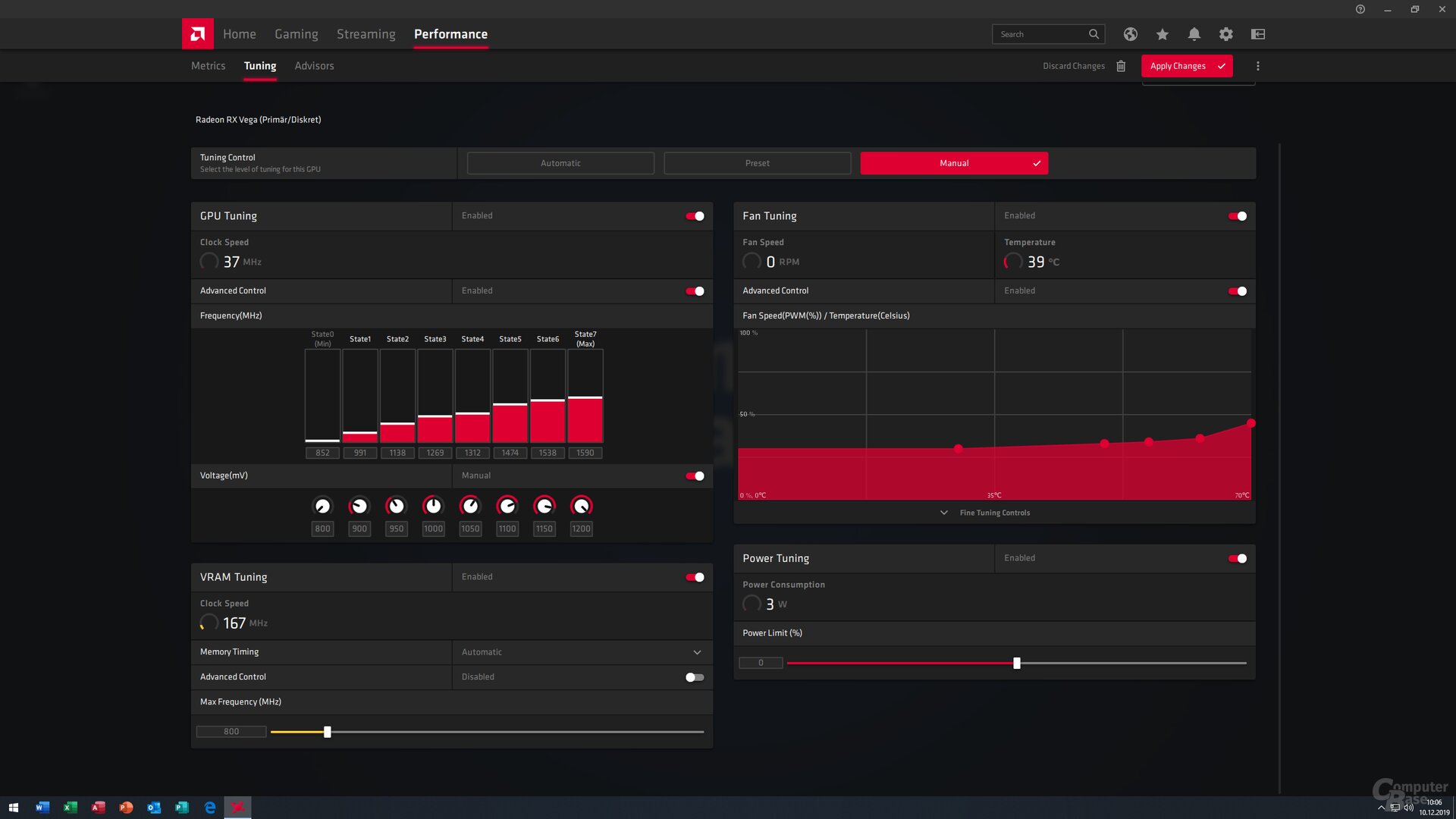The height and width of the screenshot is (819, 1456).
Task: Open favorites star icon
Action: coord(1163,34)
